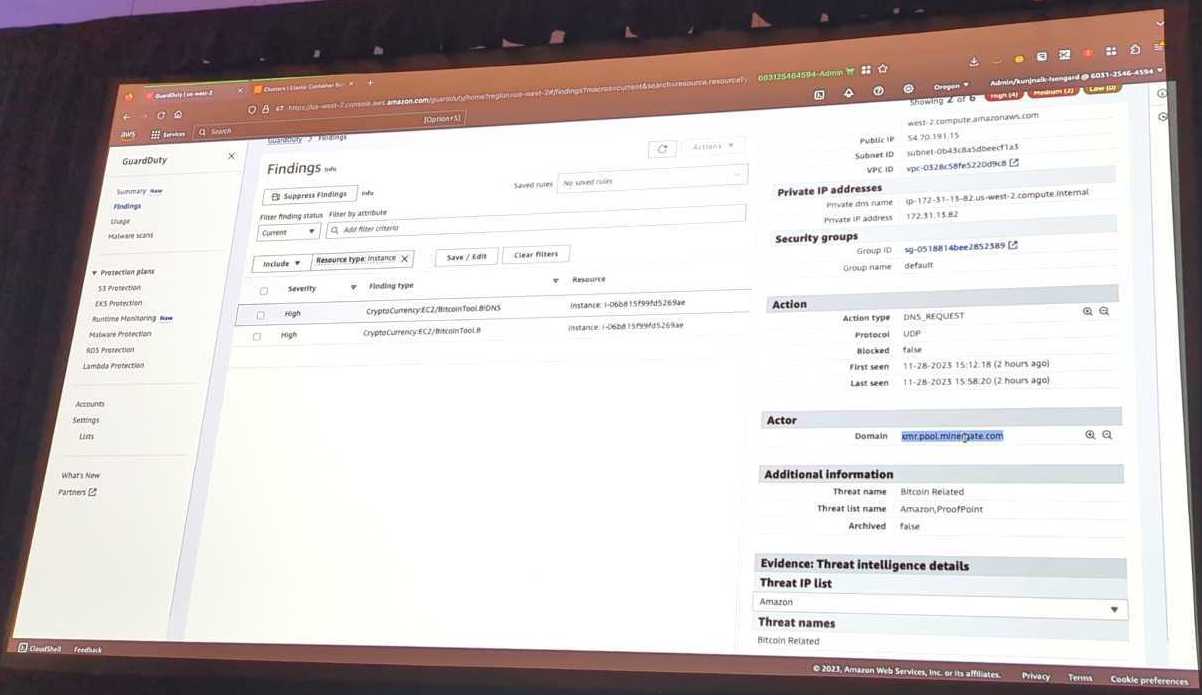The height and width of the screenshot is (695, 1202).
Task: Open RDS Protection page
Action: 110,350
